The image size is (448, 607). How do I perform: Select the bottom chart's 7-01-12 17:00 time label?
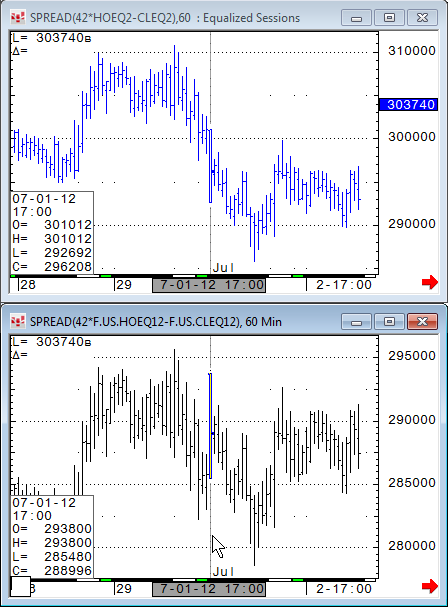[209, 589]
